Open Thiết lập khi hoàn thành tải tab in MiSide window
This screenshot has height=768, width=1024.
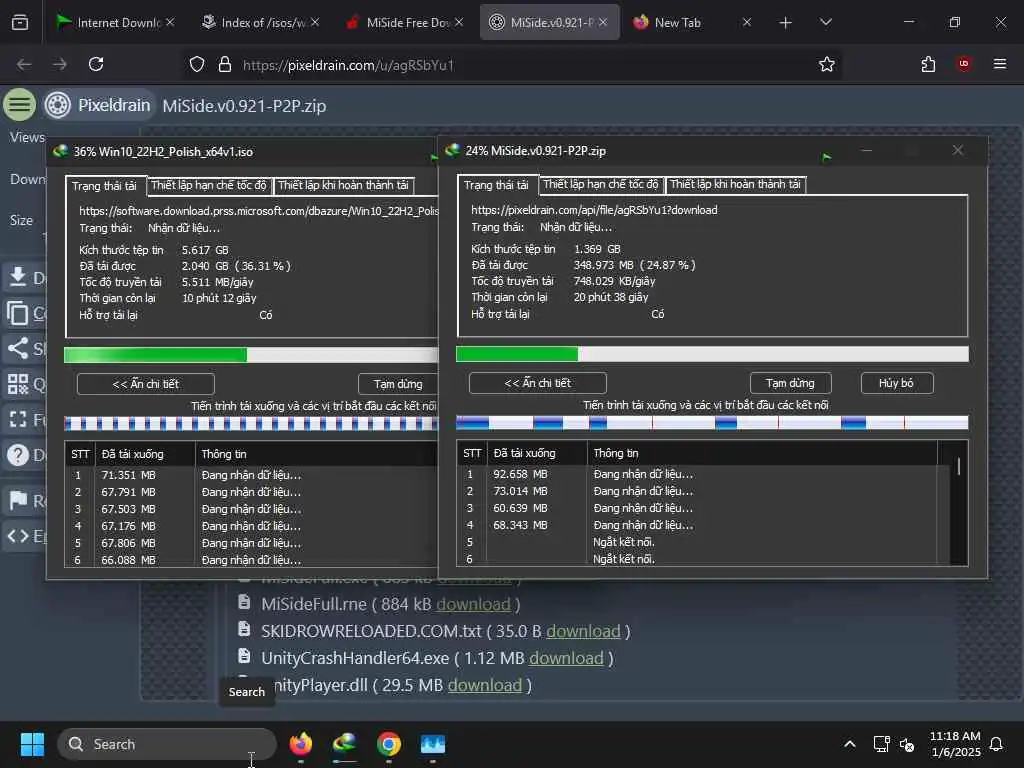point(735,184)
